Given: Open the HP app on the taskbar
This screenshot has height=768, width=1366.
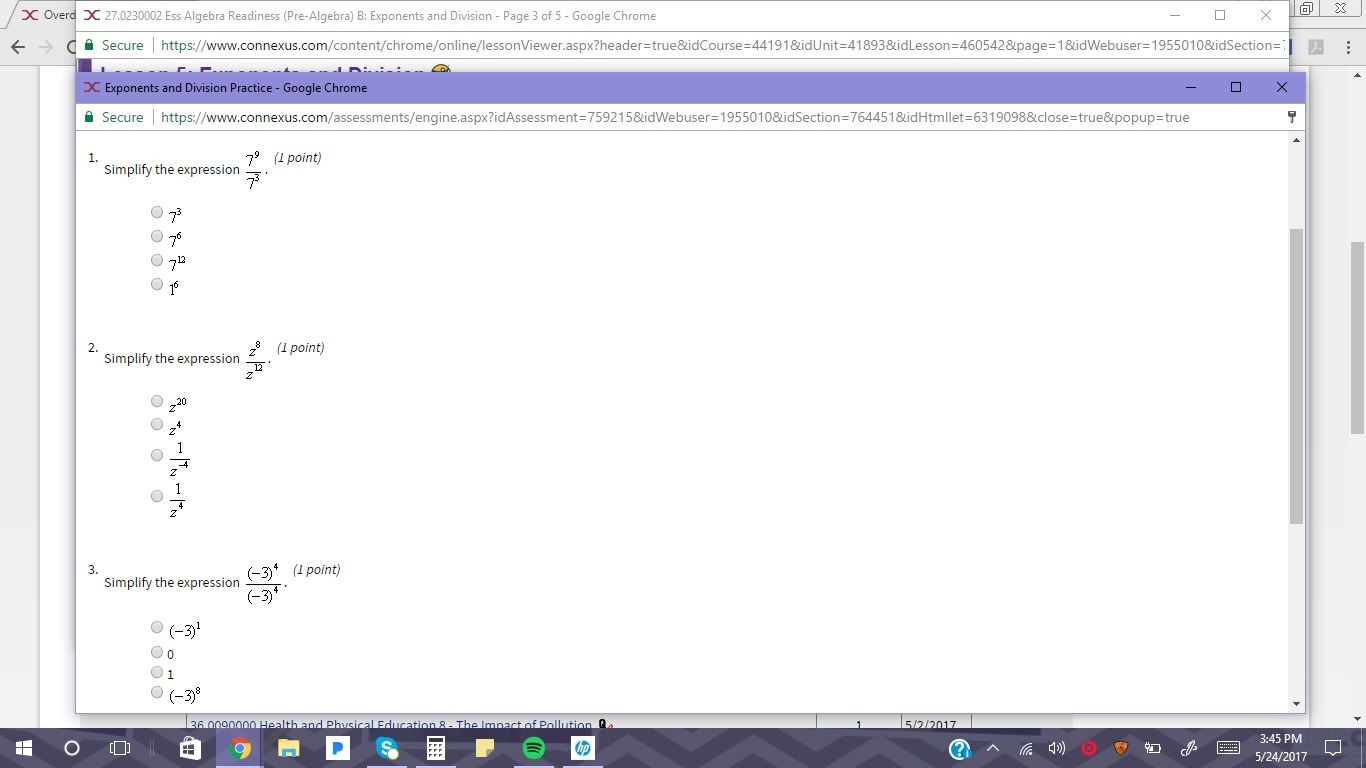Looking at the screenshot, I should (582, 748).
